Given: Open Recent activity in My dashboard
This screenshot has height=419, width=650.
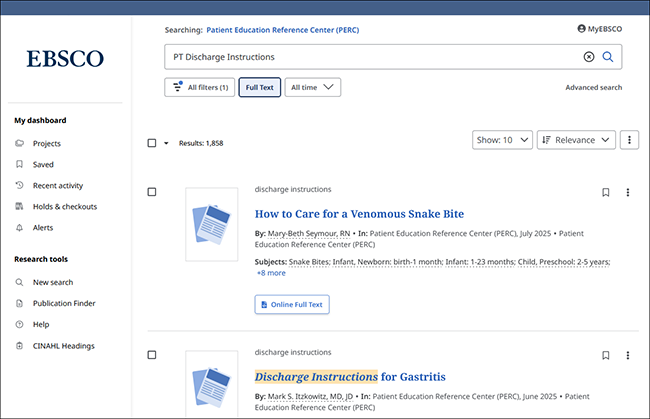Looking at the screenshot, I should pyautogui.click(x=58, y=186).
